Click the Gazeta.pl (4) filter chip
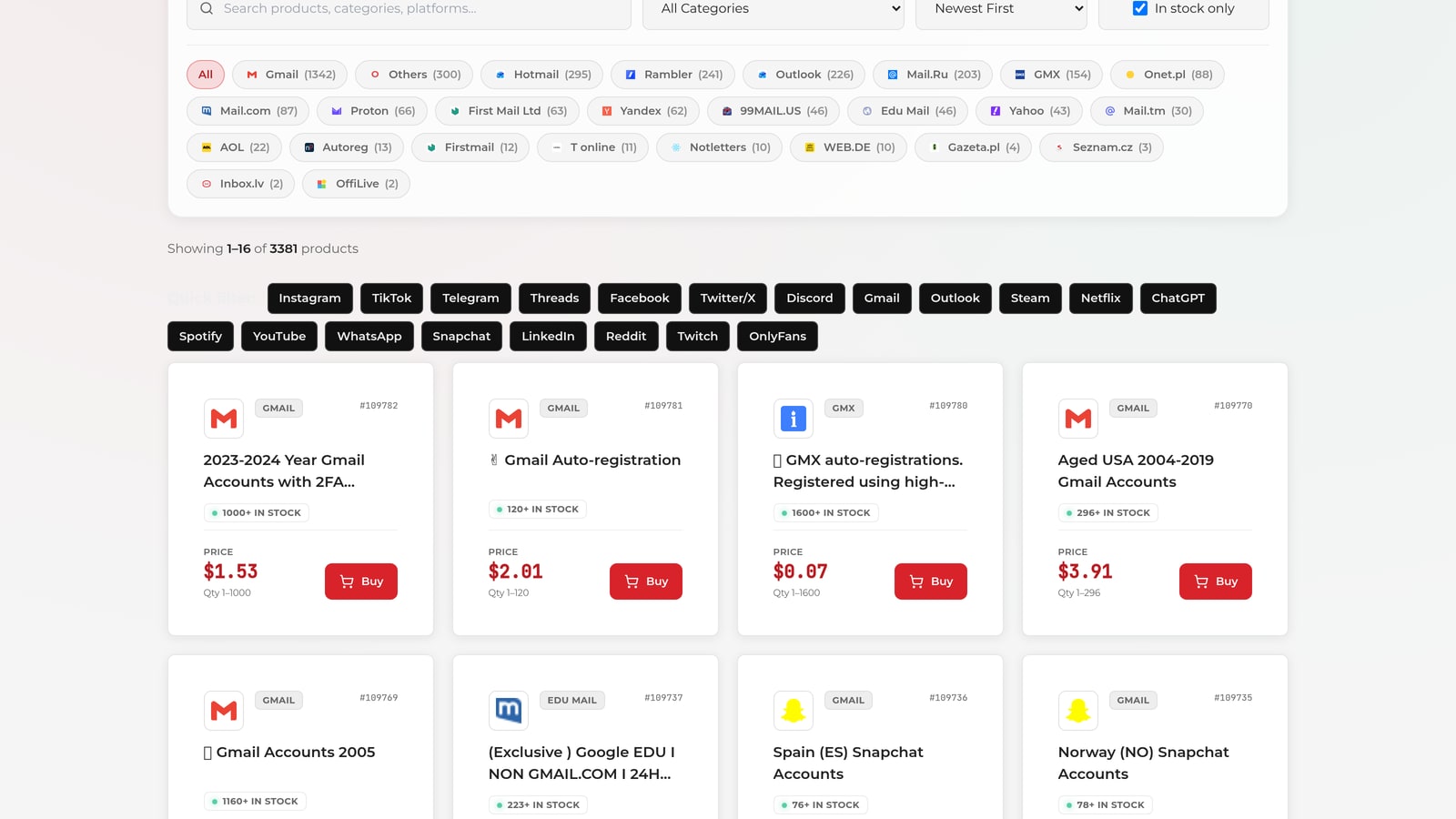This screenshot has height=819, width=1456. coord(974,147)
